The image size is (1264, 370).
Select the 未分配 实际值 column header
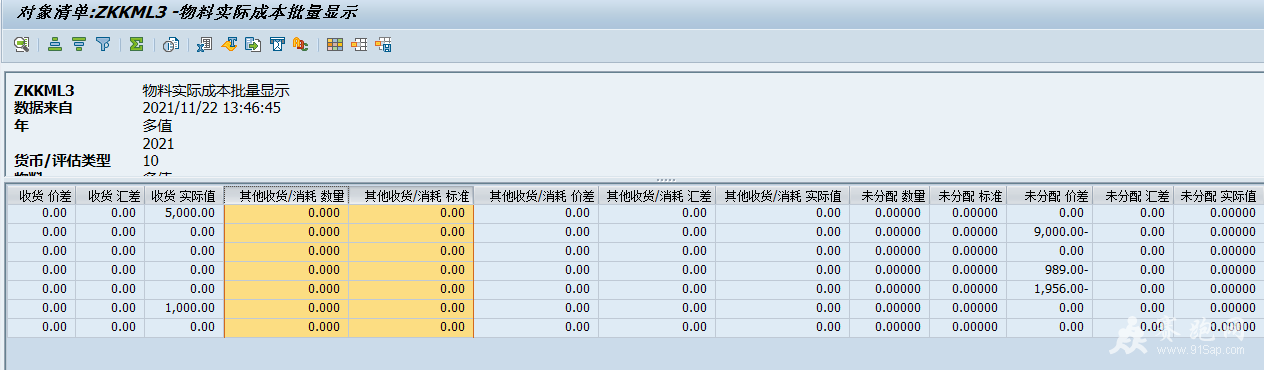[1218, 196]
